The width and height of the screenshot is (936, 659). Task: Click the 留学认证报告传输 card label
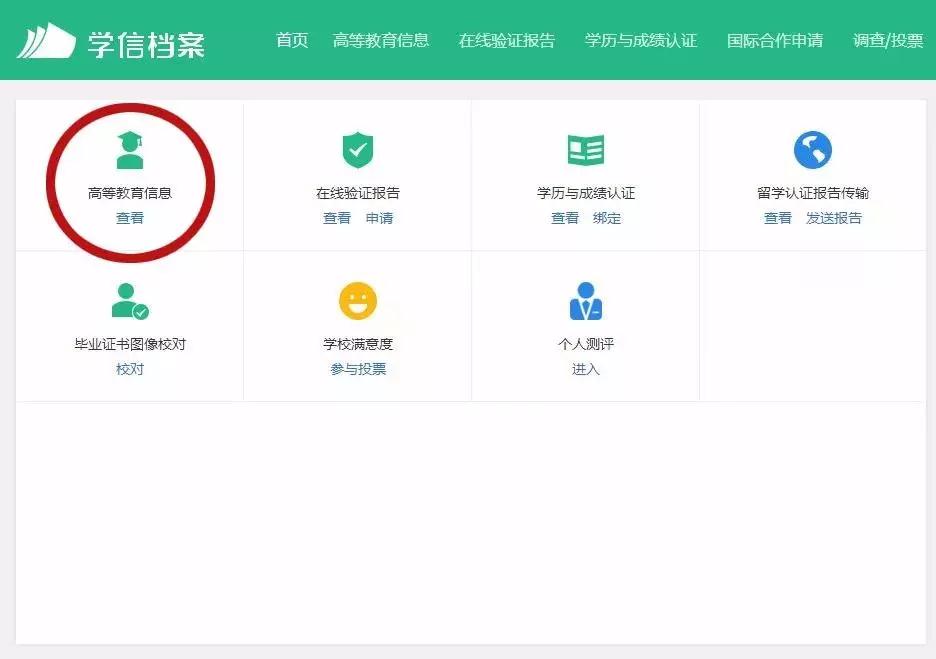tap(813, 193)
